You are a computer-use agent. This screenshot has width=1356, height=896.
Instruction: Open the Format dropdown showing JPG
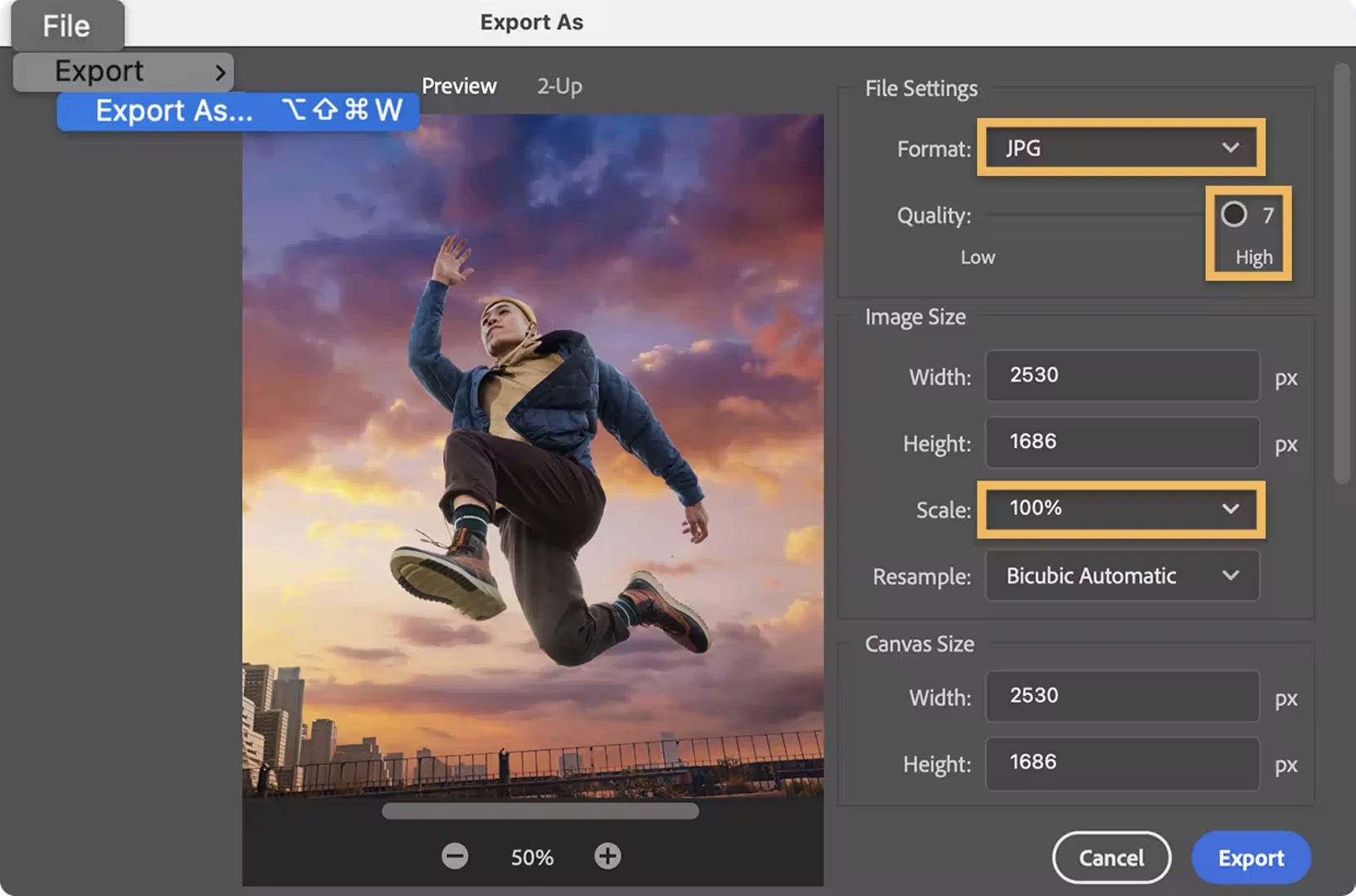[1120, 149]
